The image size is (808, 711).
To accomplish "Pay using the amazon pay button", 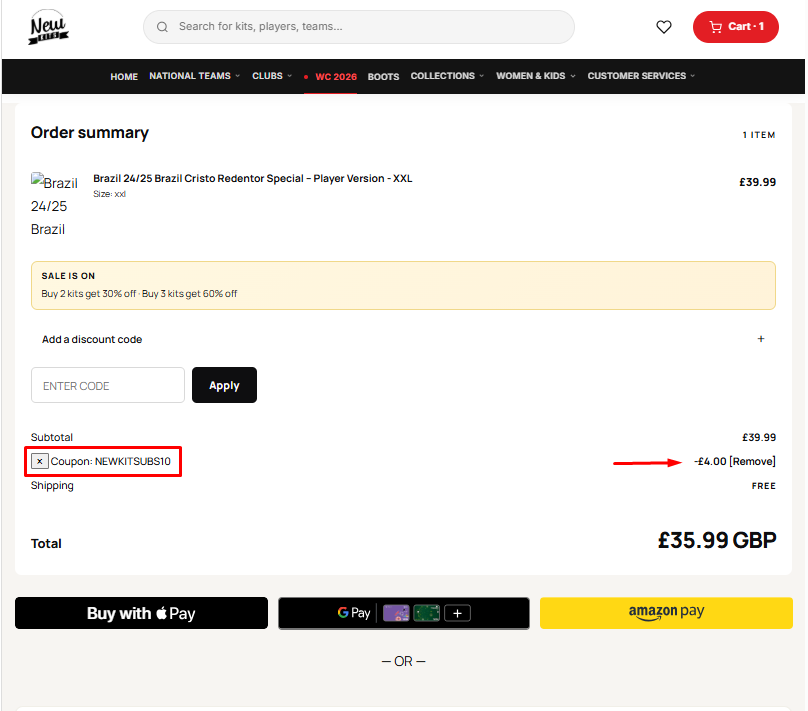I will click(666, 613).
